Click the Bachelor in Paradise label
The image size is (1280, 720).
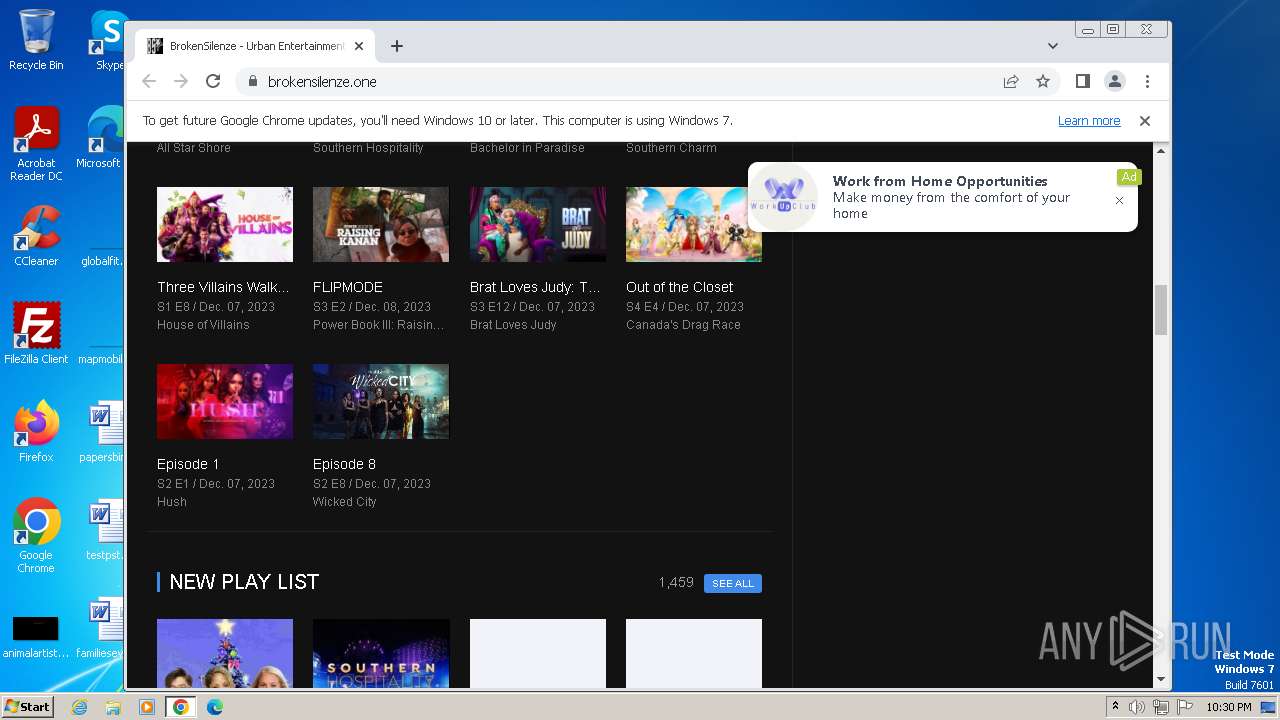tap(527, 148)
